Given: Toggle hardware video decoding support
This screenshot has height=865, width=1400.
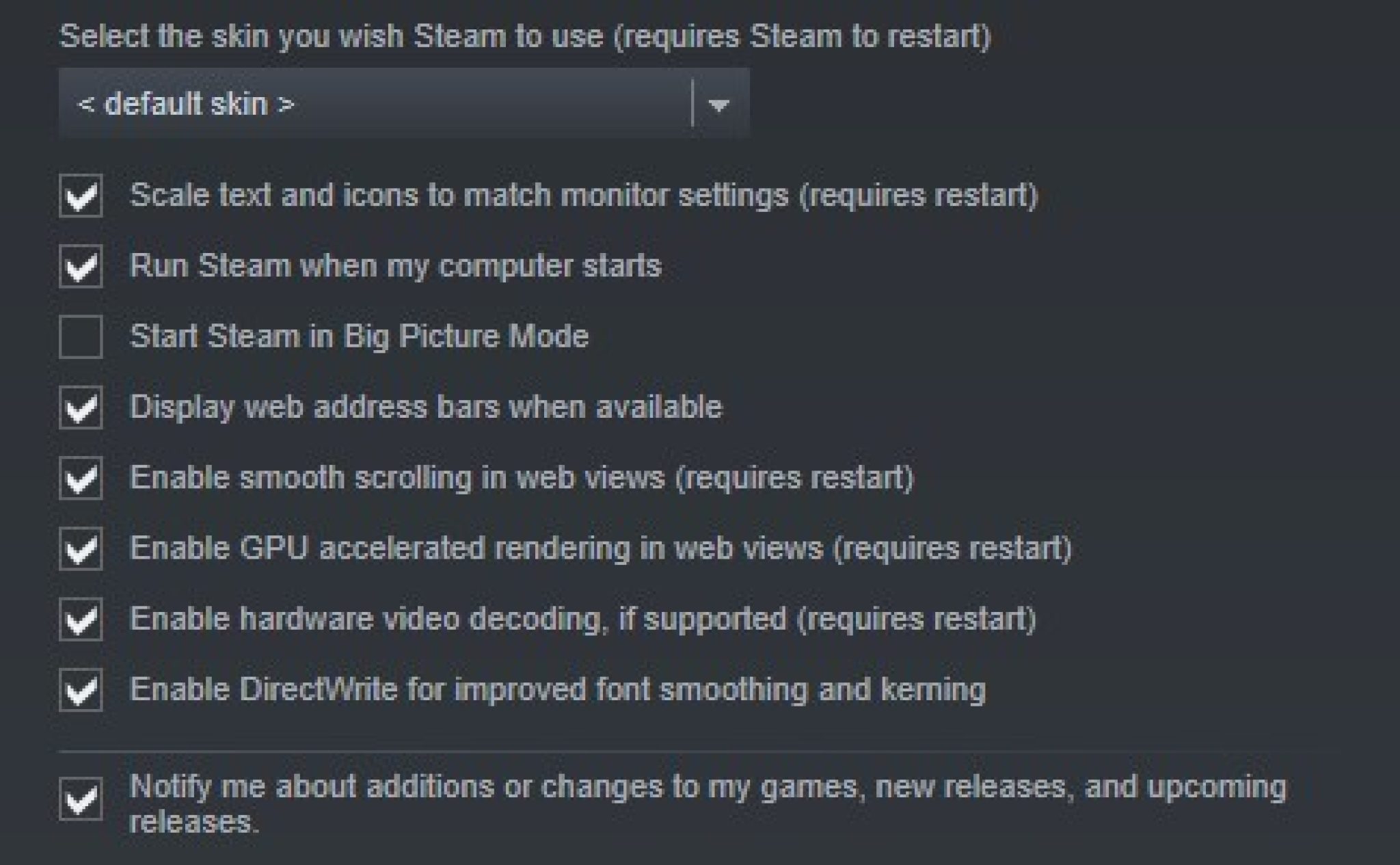Looking at the screenshot, I should pyautogui.click(x=82, y=618).
